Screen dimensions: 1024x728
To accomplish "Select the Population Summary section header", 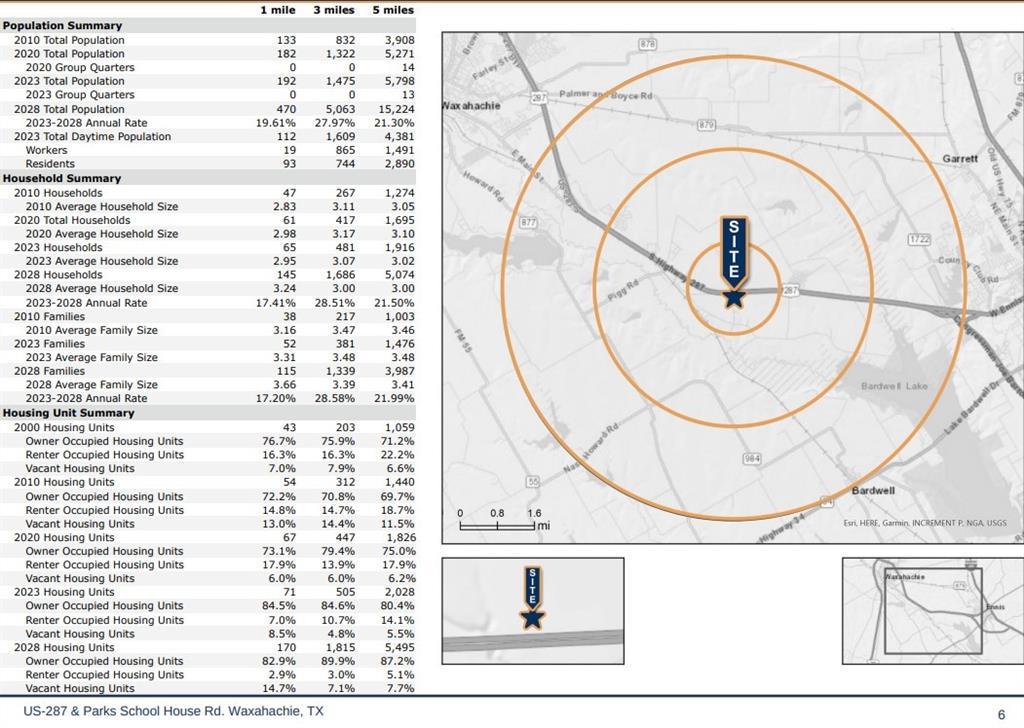I will coord(62,25).
